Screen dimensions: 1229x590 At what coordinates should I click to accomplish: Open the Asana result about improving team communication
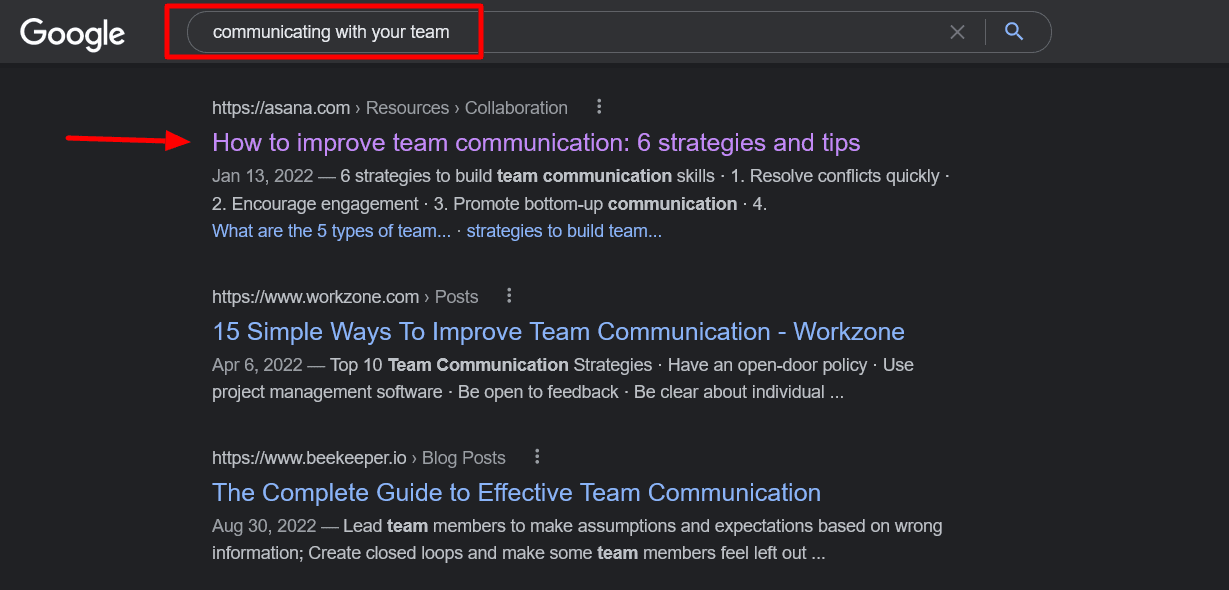pos(535,142)
